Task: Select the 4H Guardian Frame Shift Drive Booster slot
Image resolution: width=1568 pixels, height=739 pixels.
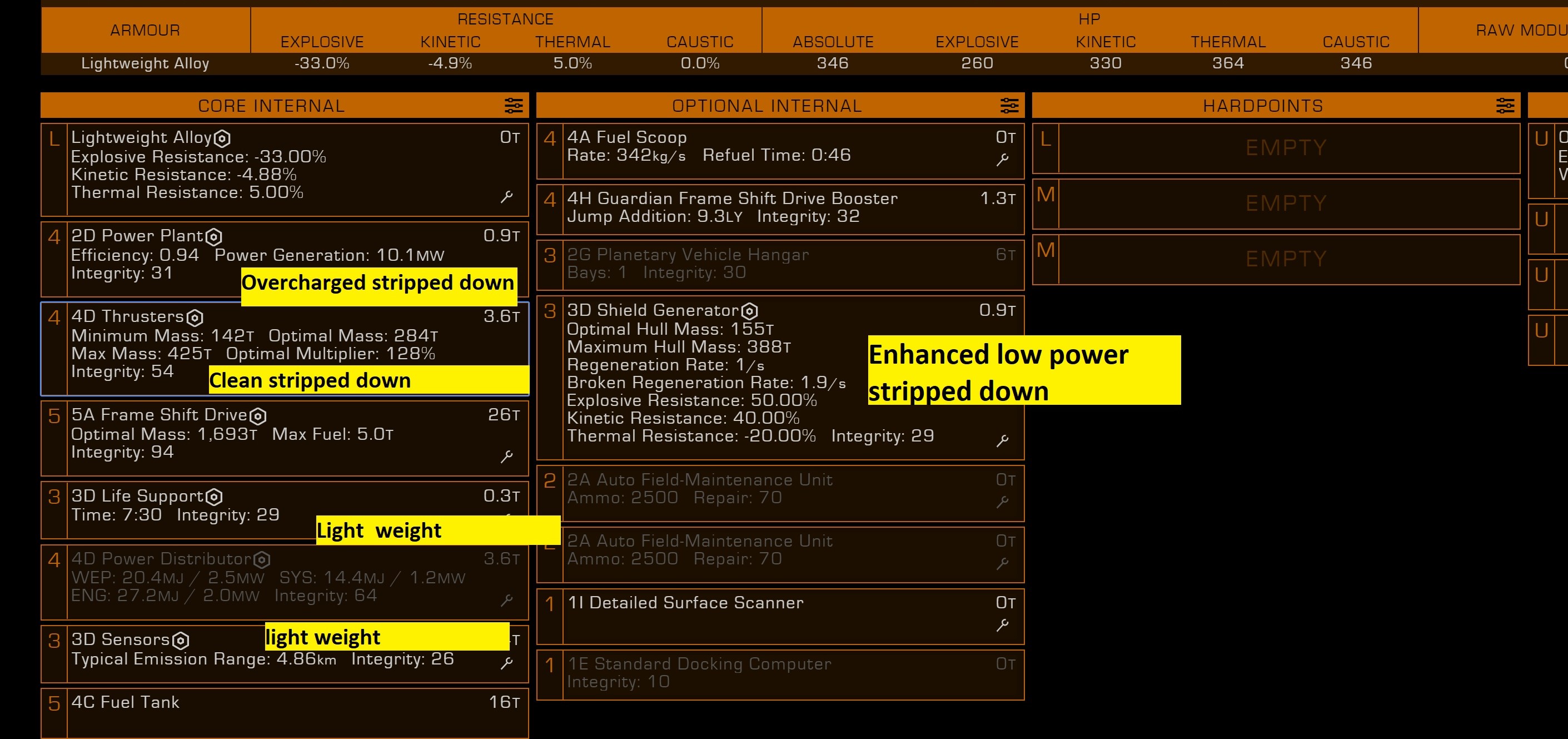Action: 780,210
